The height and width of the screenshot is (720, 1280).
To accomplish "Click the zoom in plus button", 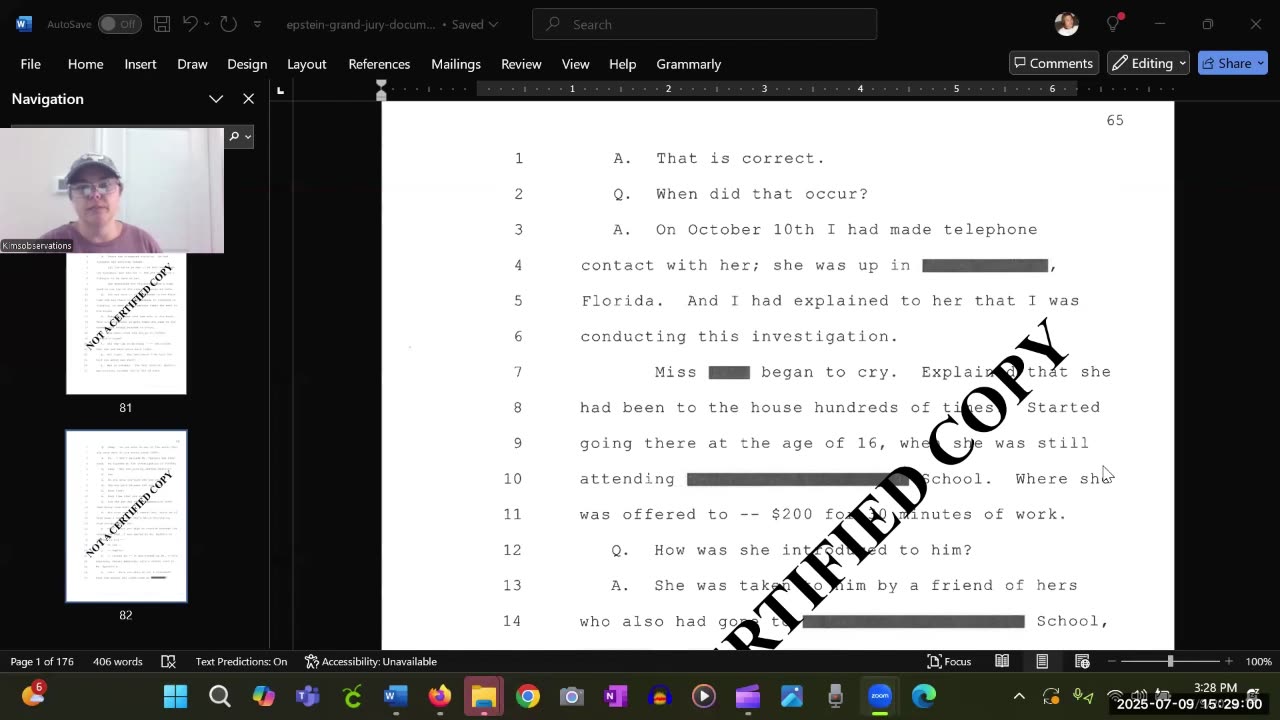I will (1229, 661).
